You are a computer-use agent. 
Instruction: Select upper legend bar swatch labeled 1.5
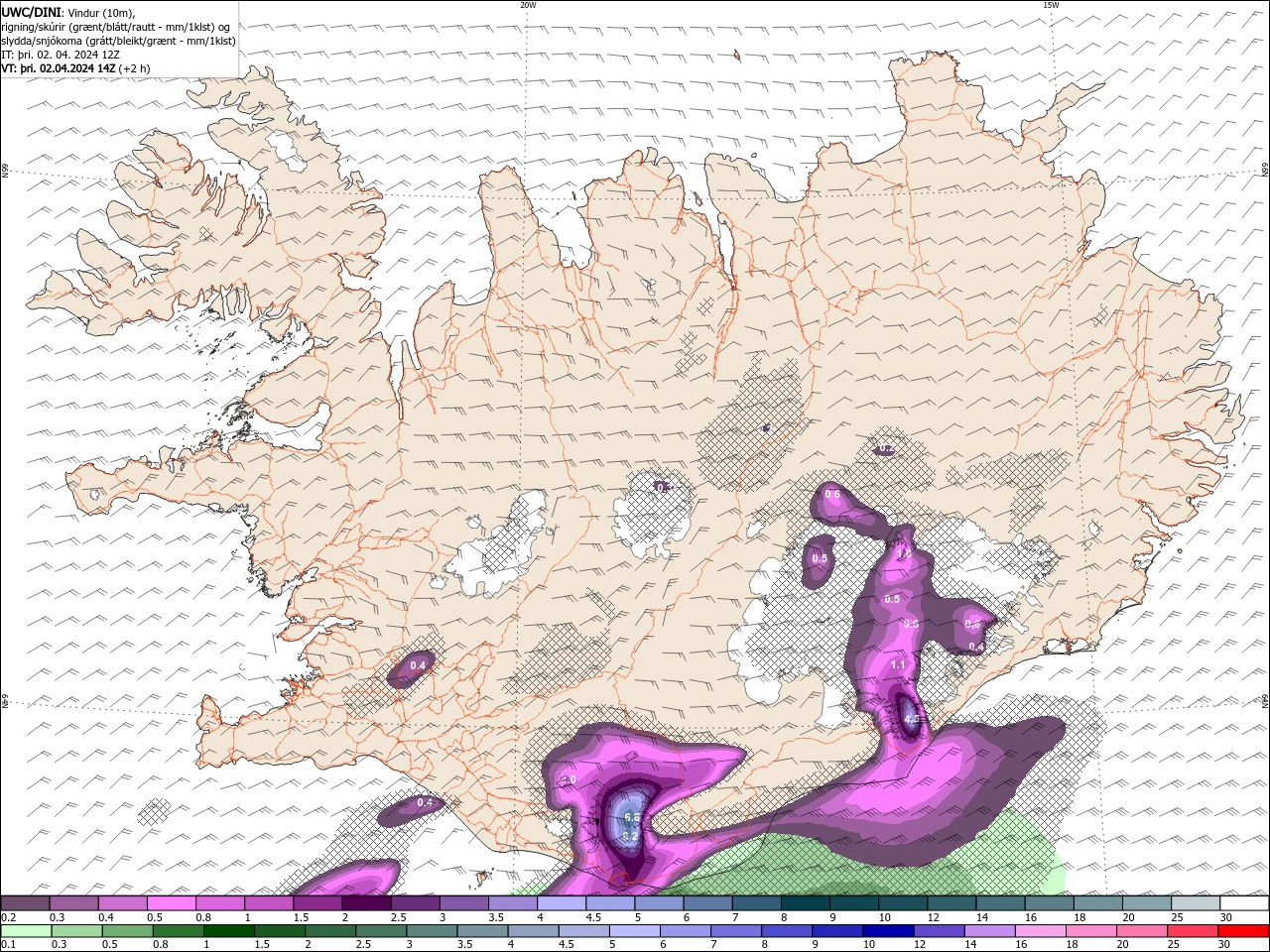click(x=317, y=903)
